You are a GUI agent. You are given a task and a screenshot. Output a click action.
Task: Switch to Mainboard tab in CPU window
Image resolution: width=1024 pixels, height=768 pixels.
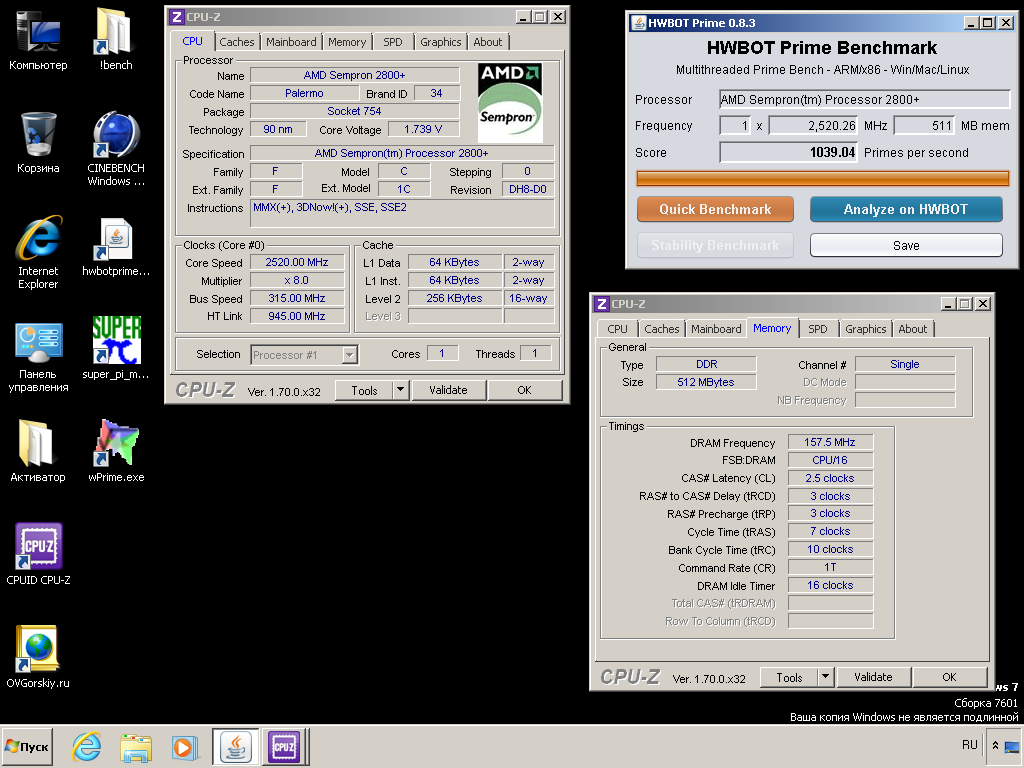click(x=291, y=42)
